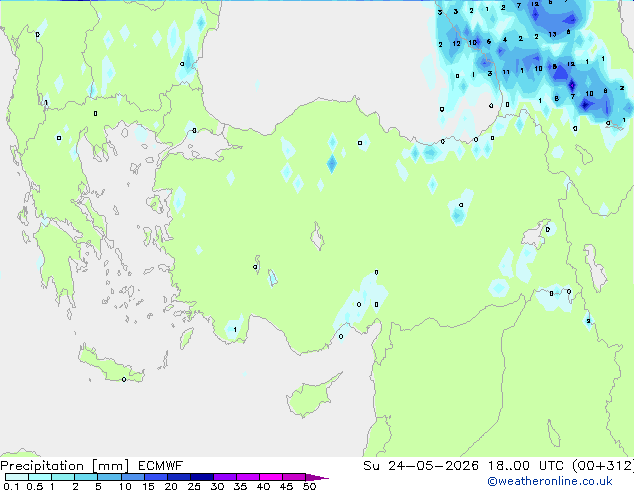Click the legend label '0.1'
The height and width of the screenshot is (490, 634).
click(x=11, y=486)
